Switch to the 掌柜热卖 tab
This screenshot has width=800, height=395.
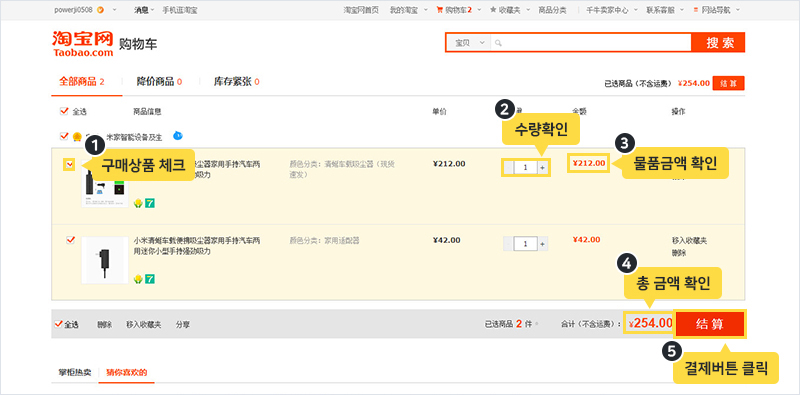pos(74,372)
